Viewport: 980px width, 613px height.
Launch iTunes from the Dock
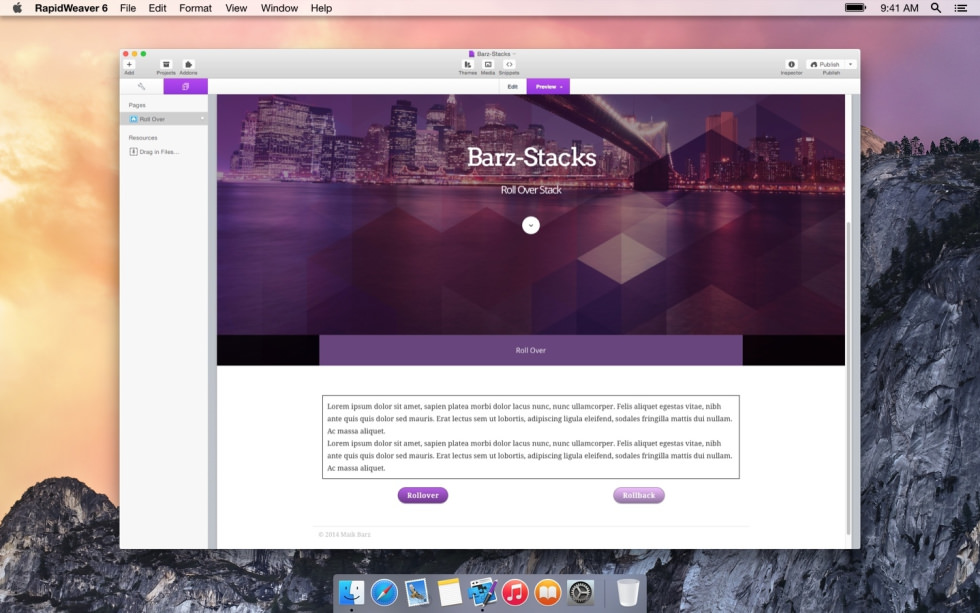coord(515,592)
